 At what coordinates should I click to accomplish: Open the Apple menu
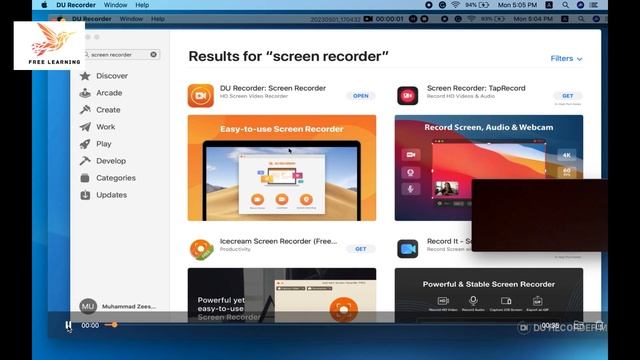point(44,5)
